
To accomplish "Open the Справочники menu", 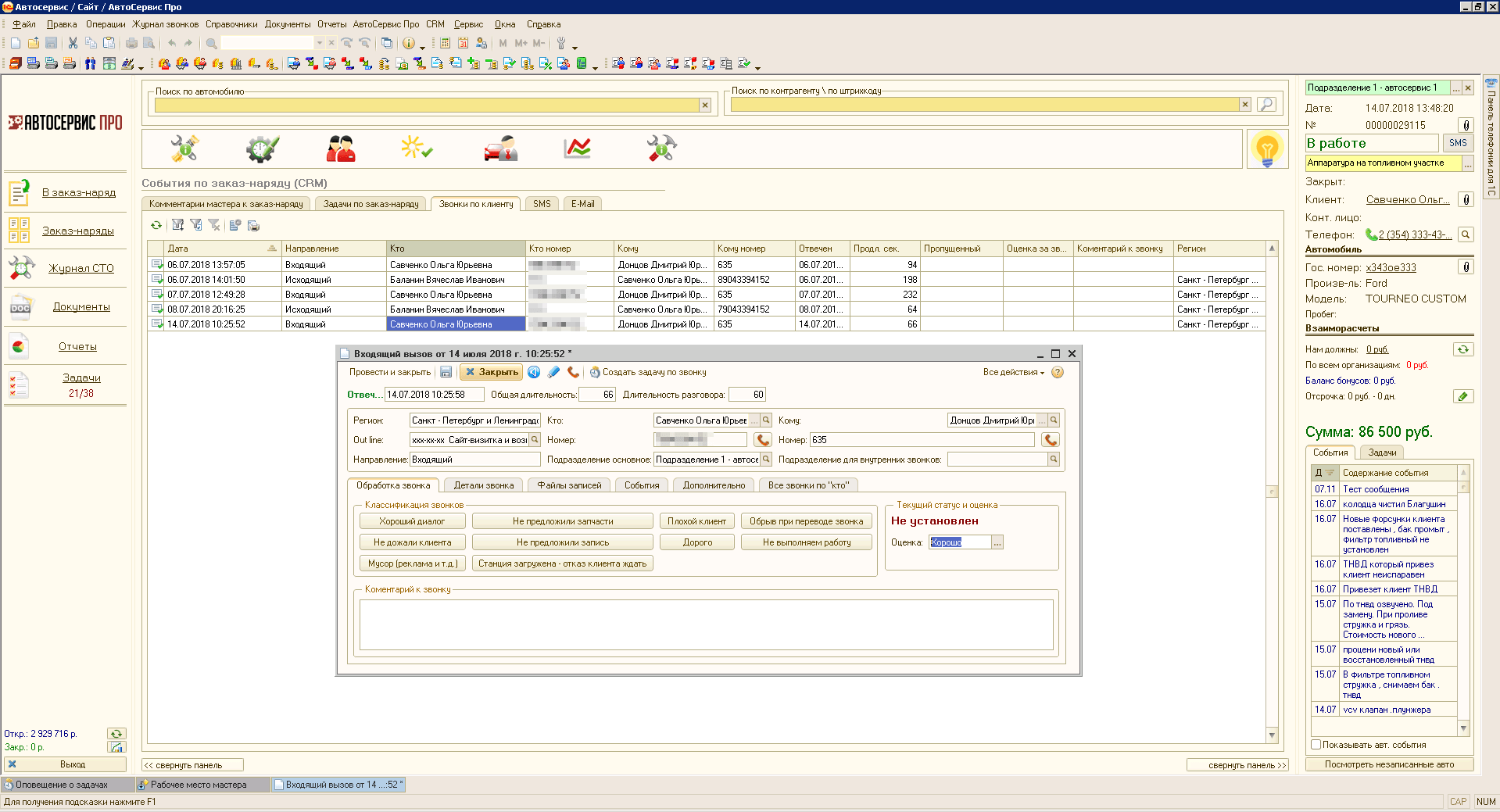I will click(x=231, y=24).
